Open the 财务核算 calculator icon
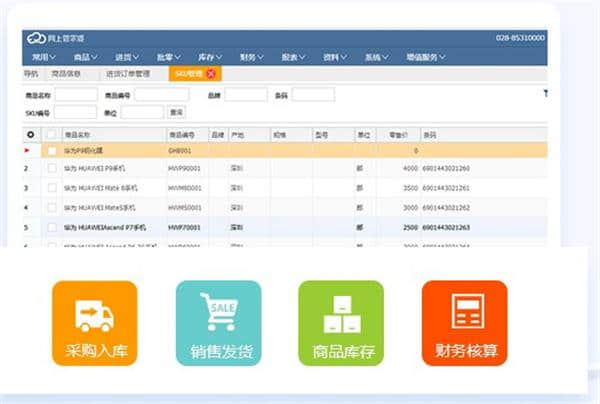600x404 pixels. (x=464, y=323)
